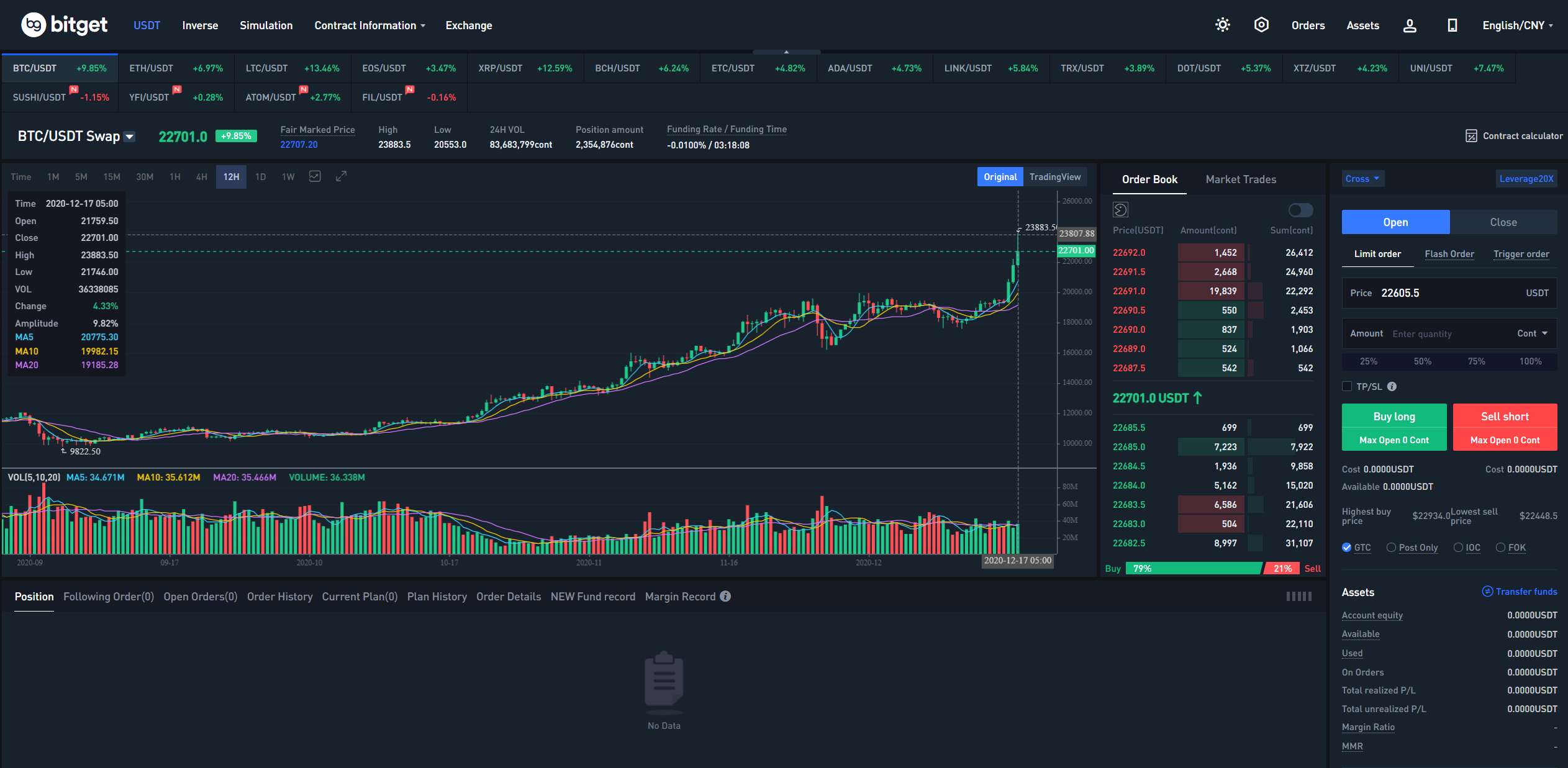Enable the TP/SL checkbox

pyautogui.click(x=1347, y=386)
